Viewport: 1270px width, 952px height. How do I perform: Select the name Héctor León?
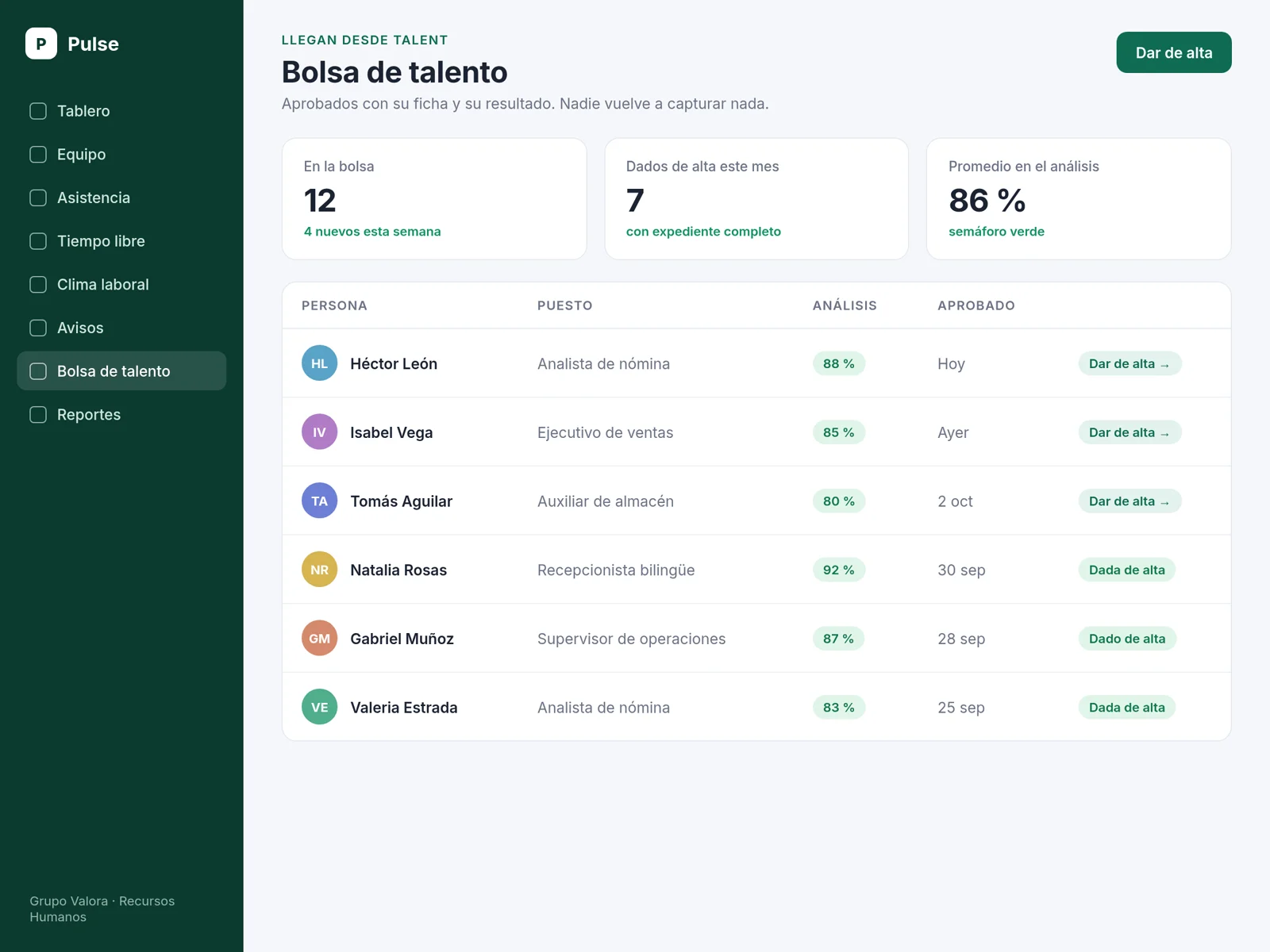[x=394, y=363]
